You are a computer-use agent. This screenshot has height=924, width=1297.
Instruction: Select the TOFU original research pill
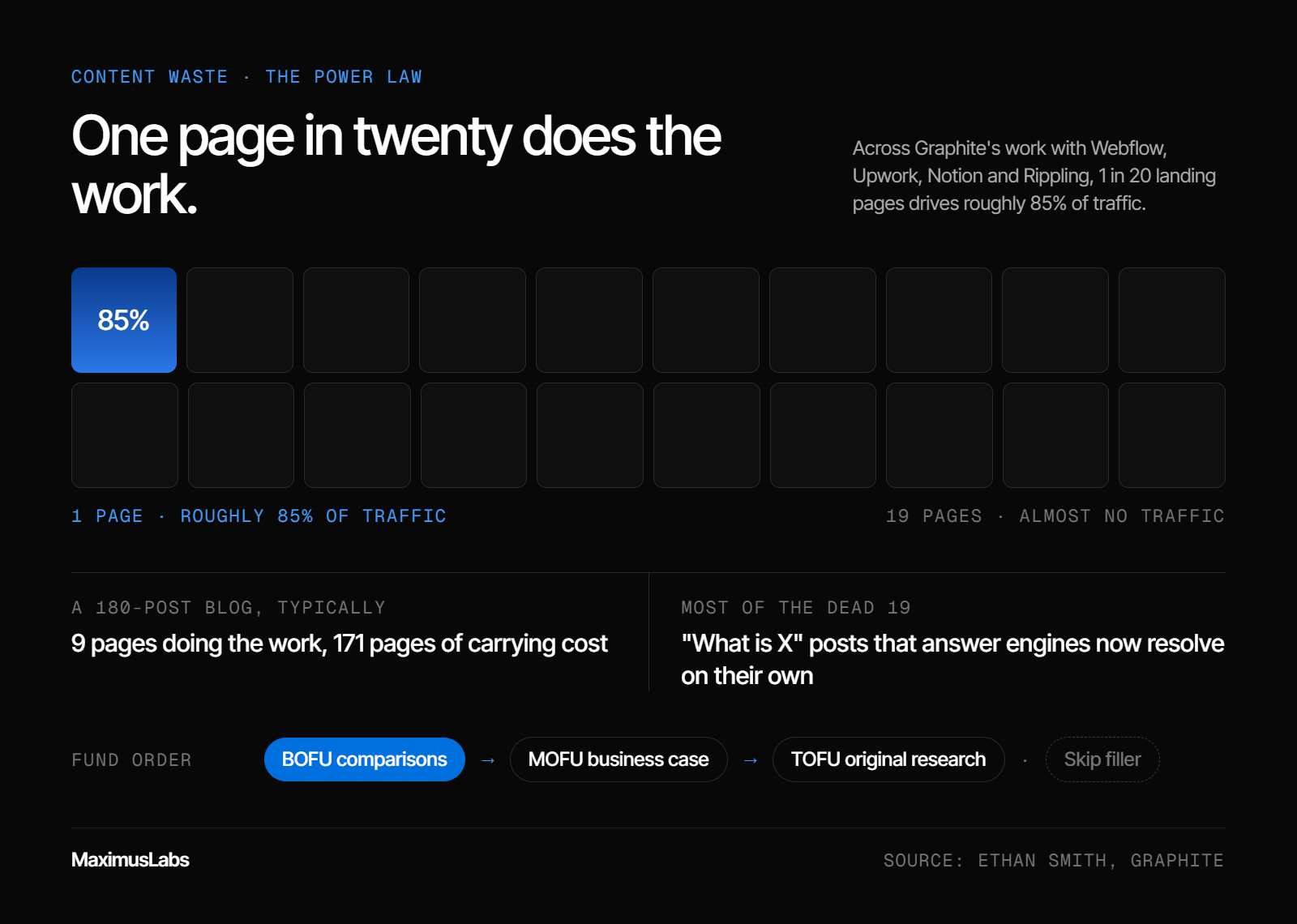tap(888, 759)
